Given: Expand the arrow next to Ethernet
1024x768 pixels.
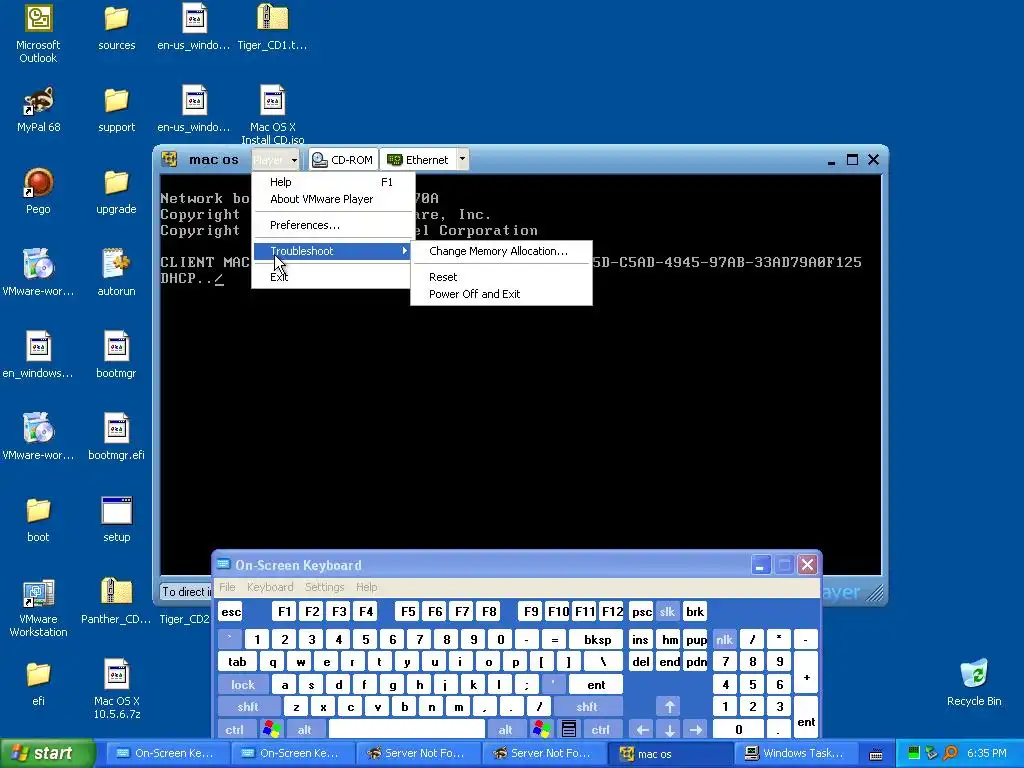Looking at the screenshot, I should pos(462,159).
